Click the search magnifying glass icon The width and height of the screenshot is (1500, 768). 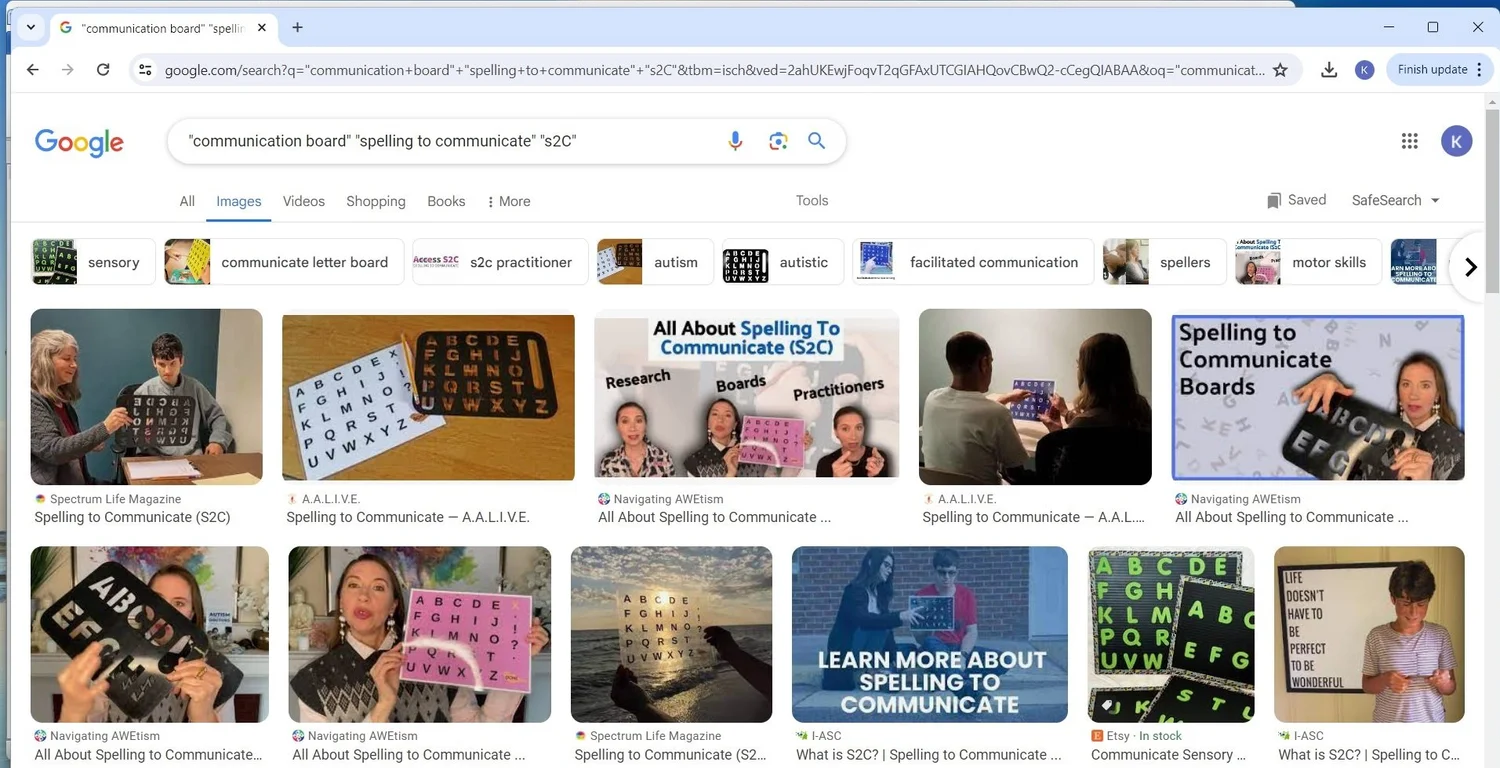click(x=816, y=141)
